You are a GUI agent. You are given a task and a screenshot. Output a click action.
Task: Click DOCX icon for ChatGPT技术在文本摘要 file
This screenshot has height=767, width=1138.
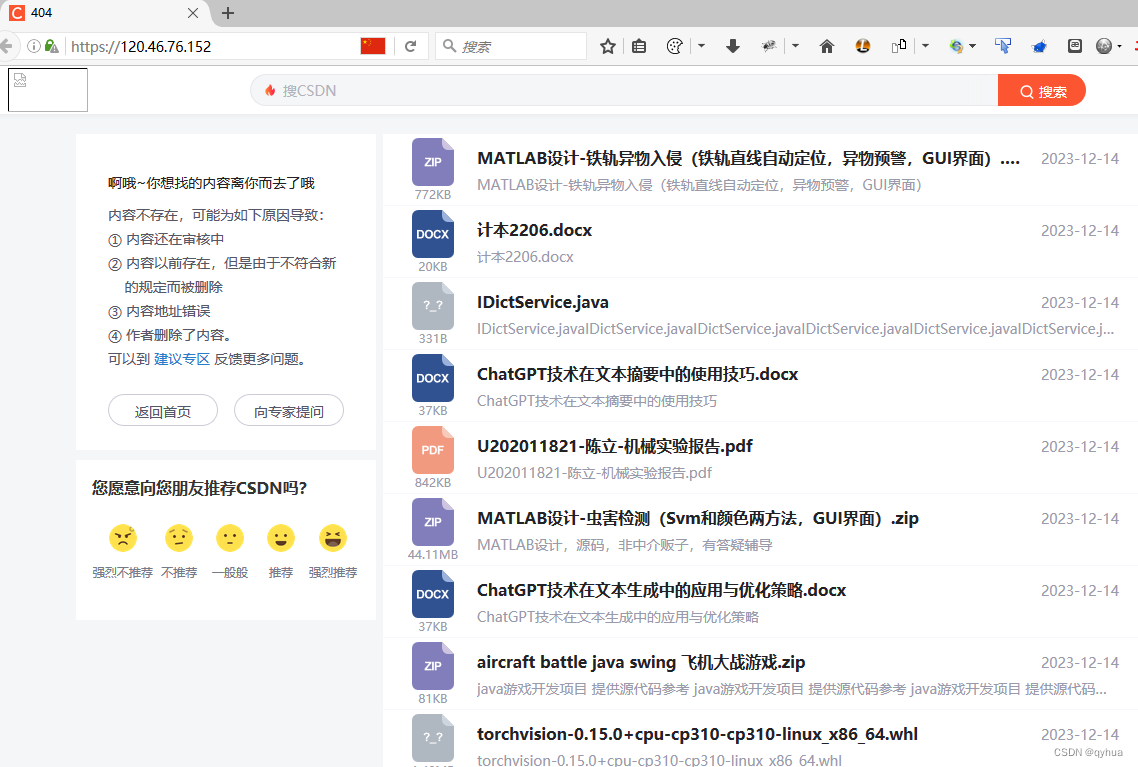pyautogui.click(x=433, y=377)
